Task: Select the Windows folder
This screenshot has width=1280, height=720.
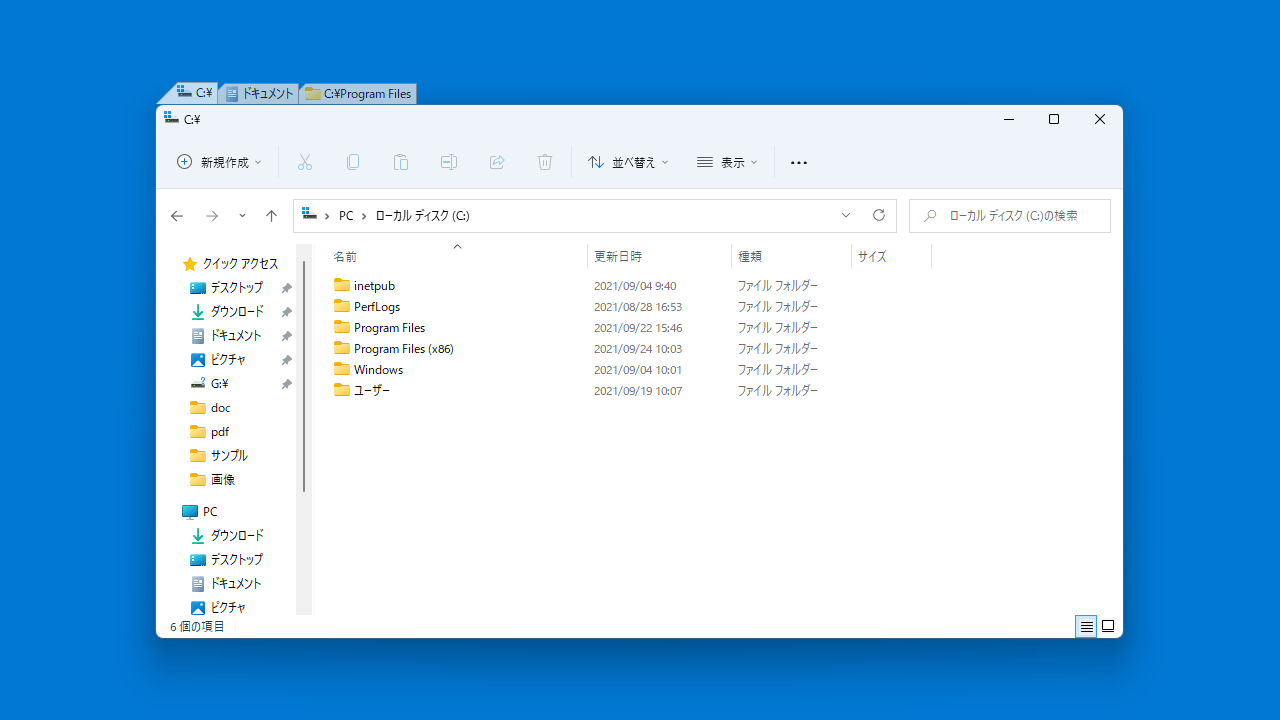Action: tap(378, 370)
